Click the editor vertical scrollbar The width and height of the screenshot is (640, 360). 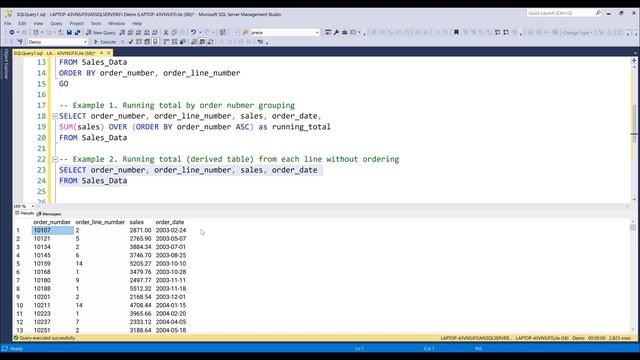coord(634,131)
